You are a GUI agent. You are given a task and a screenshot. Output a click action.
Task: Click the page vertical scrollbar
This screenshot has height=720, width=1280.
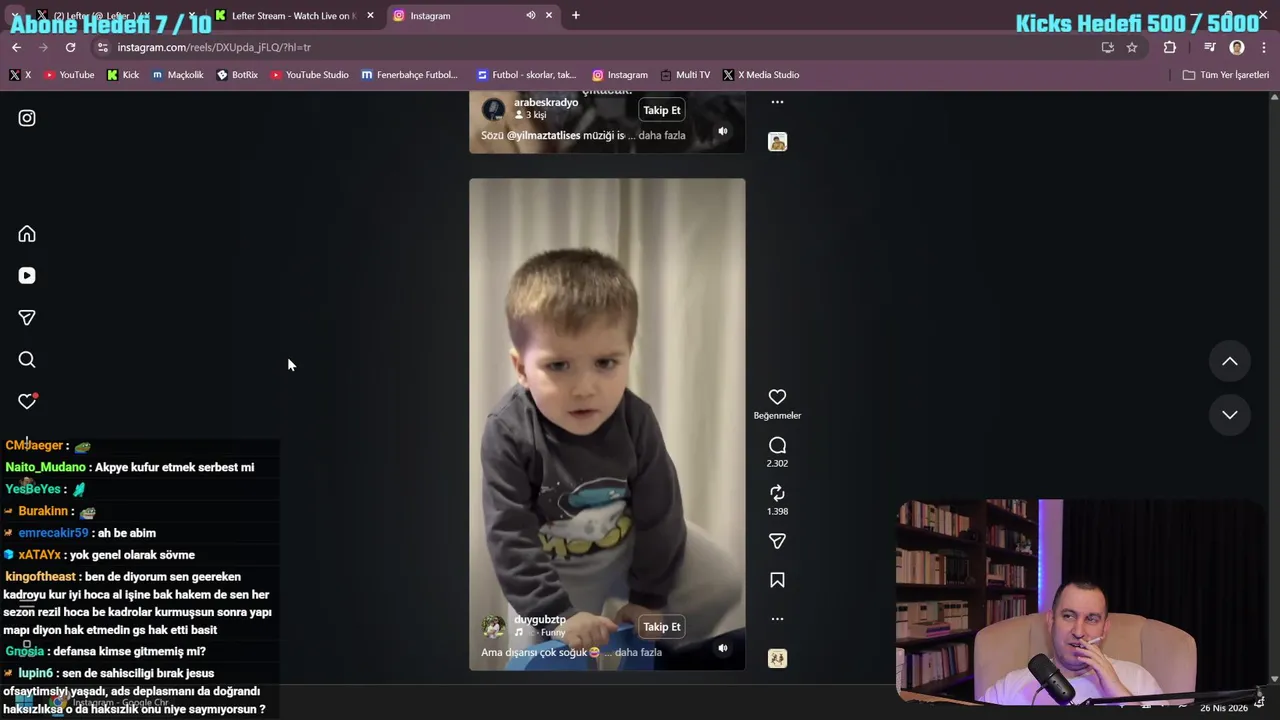click(1274, 388)
